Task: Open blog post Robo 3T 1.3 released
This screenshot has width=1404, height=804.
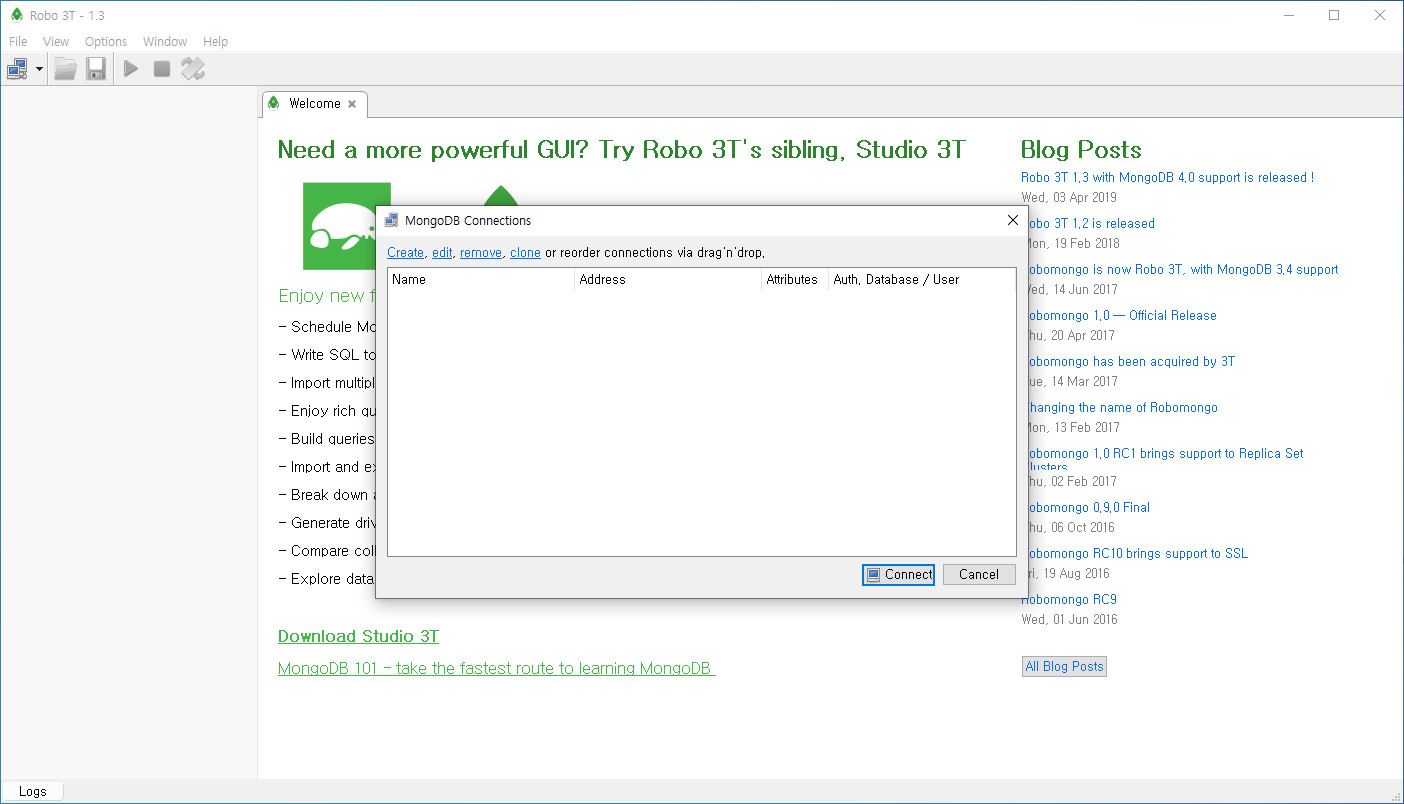Action: 1167,177
